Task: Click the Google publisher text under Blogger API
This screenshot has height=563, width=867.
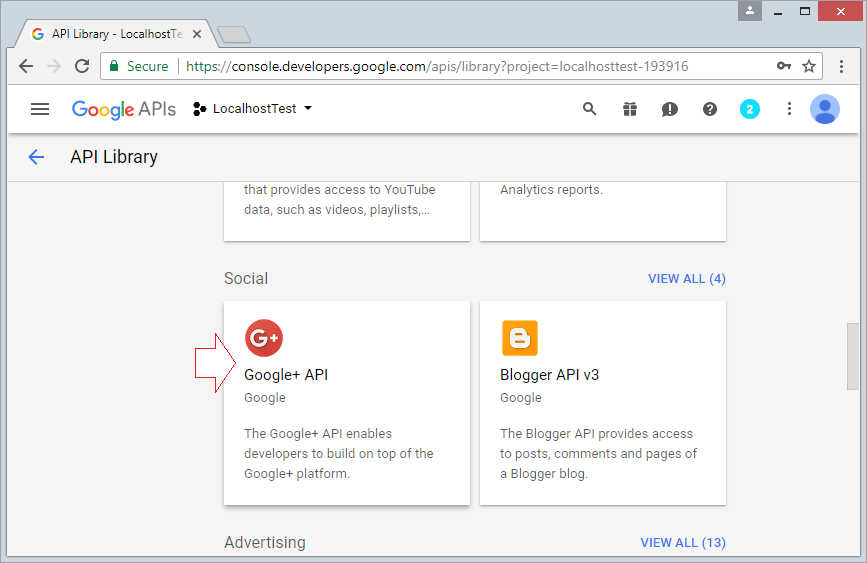Action: pyautogui.click(x=521, y=398)
